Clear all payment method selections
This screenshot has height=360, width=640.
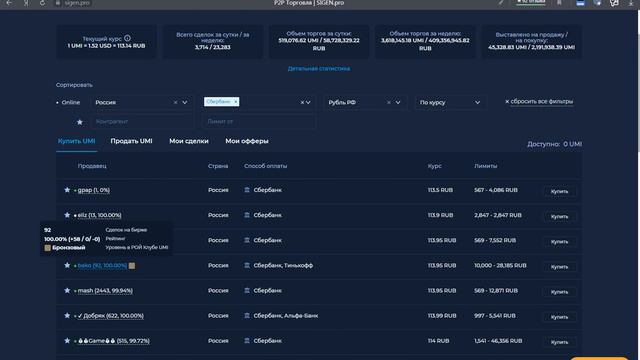point(302,102)
